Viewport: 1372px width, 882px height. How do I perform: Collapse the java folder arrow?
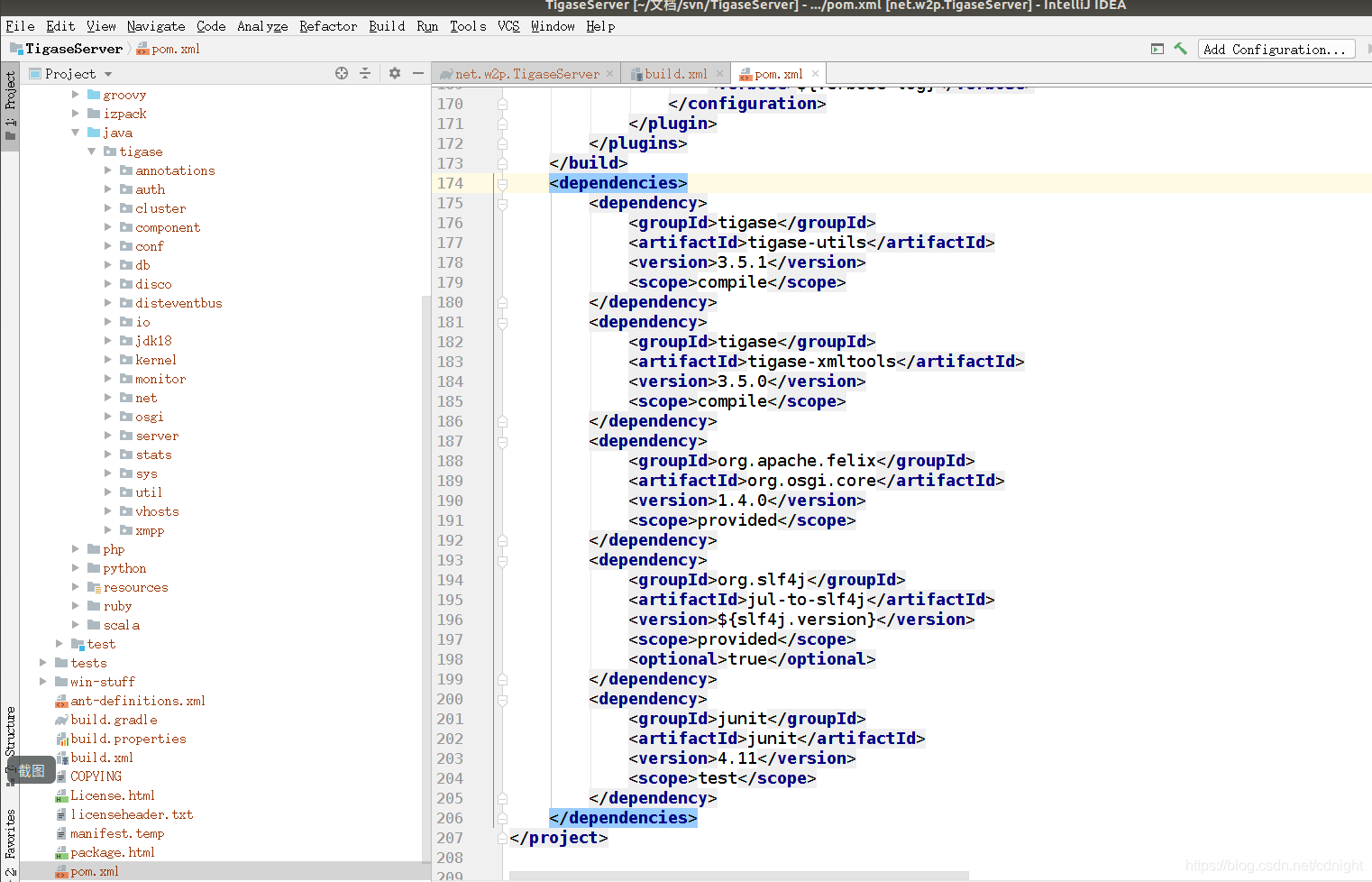click(76, 133)
